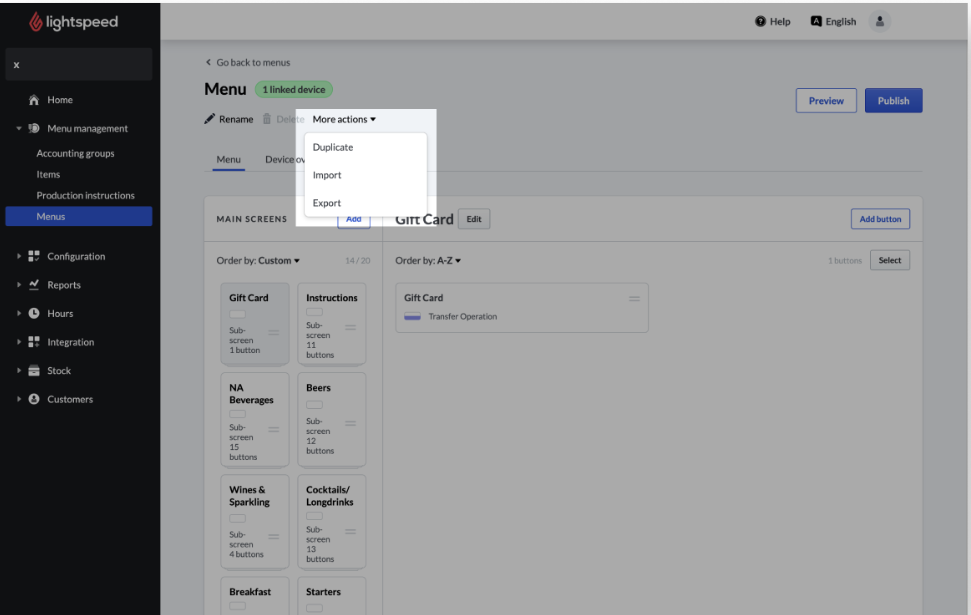The height and width of the screenshot is (615, 971).
Task: Click the Help question mark icon
Action: coord(761,21)
